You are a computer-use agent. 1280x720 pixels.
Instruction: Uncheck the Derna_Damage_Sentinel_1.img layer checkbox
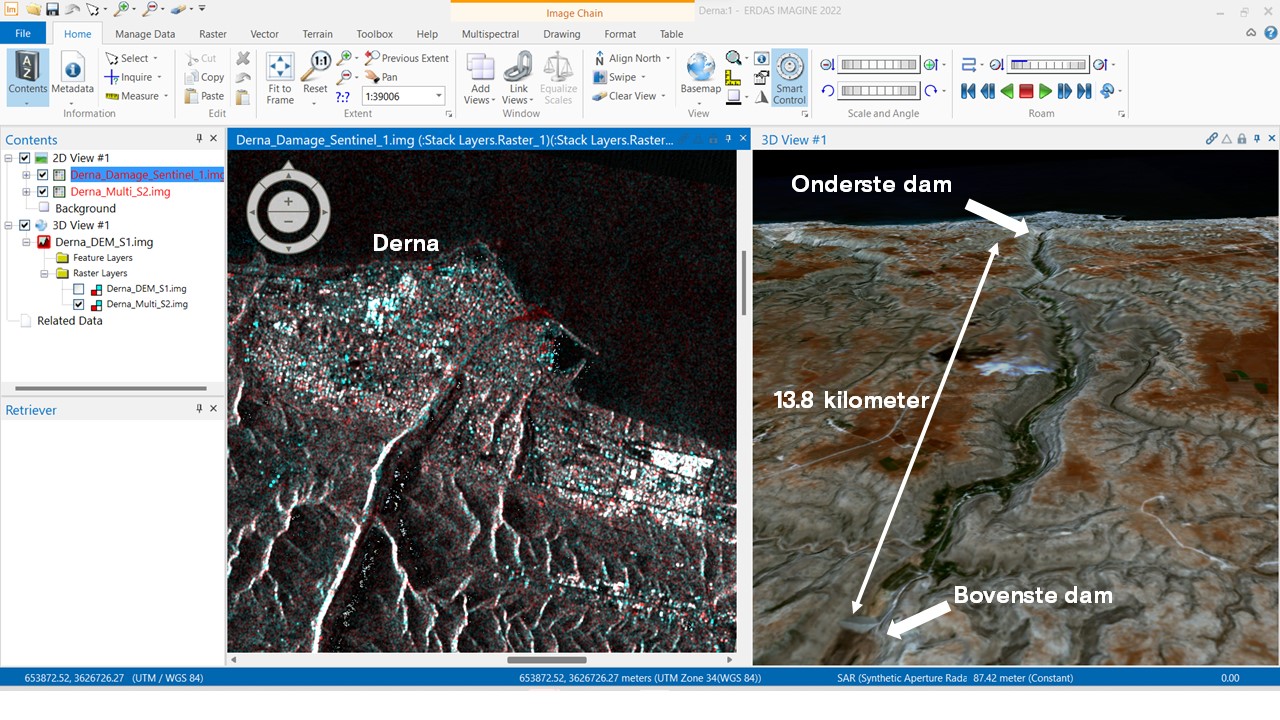point(42,175)
